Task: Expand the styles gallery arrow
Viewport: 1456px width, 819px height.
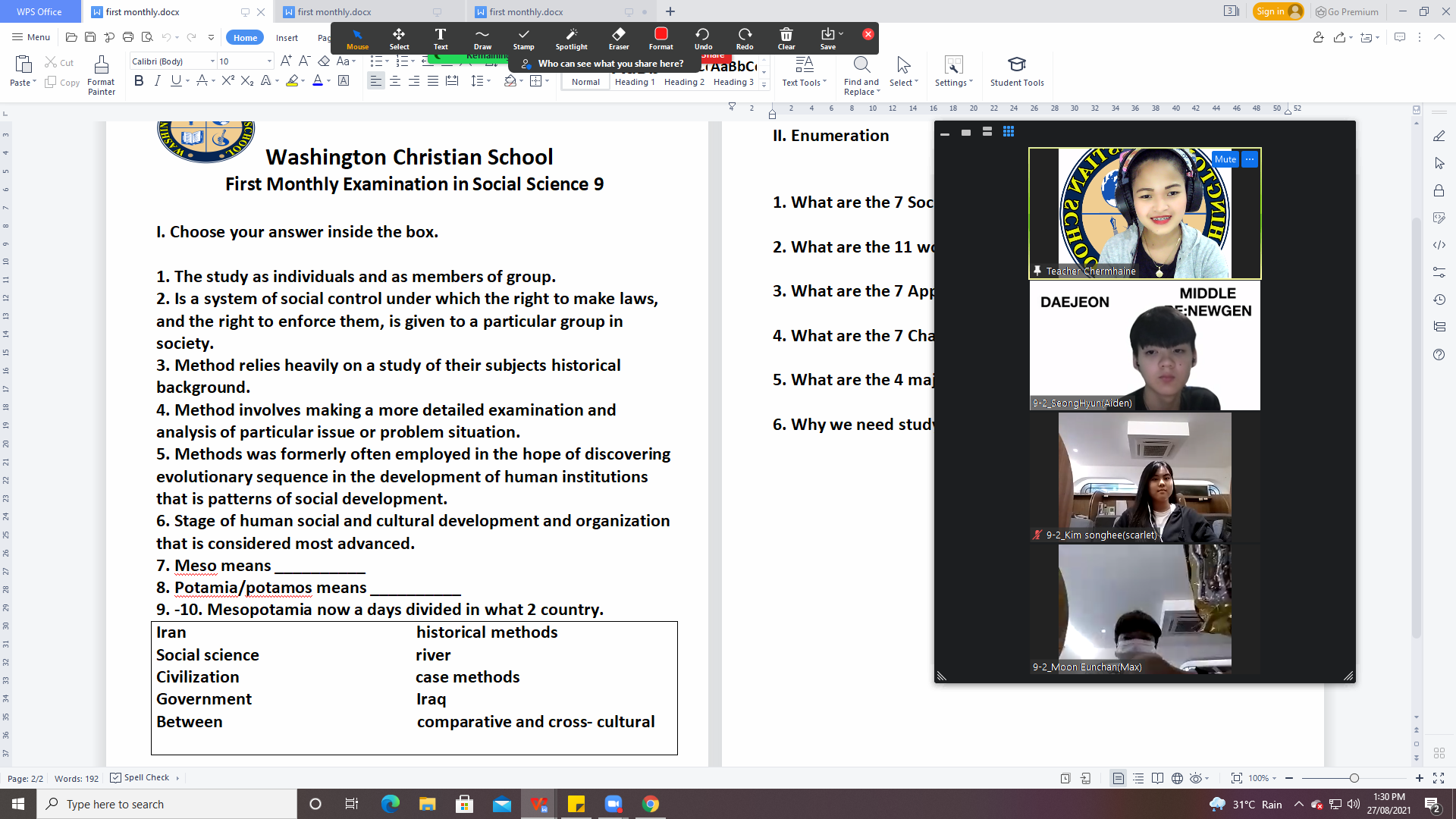Action: 764,85
